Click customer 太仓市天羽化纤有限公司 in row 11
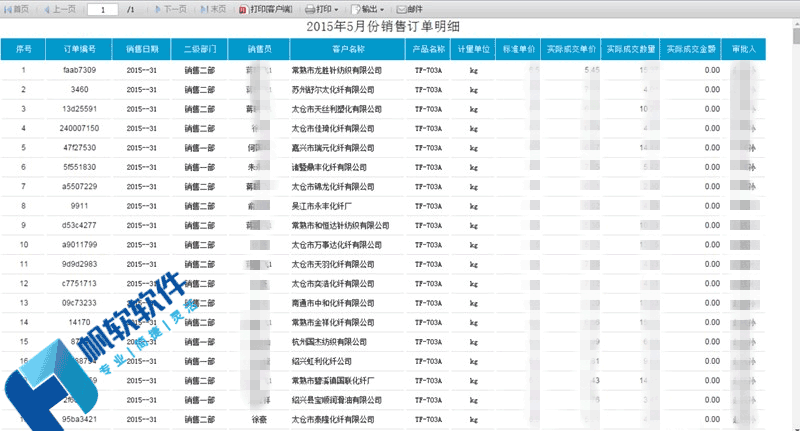This screenshot has width=800, height=431. pyautogui.click(x=333, y=264)
